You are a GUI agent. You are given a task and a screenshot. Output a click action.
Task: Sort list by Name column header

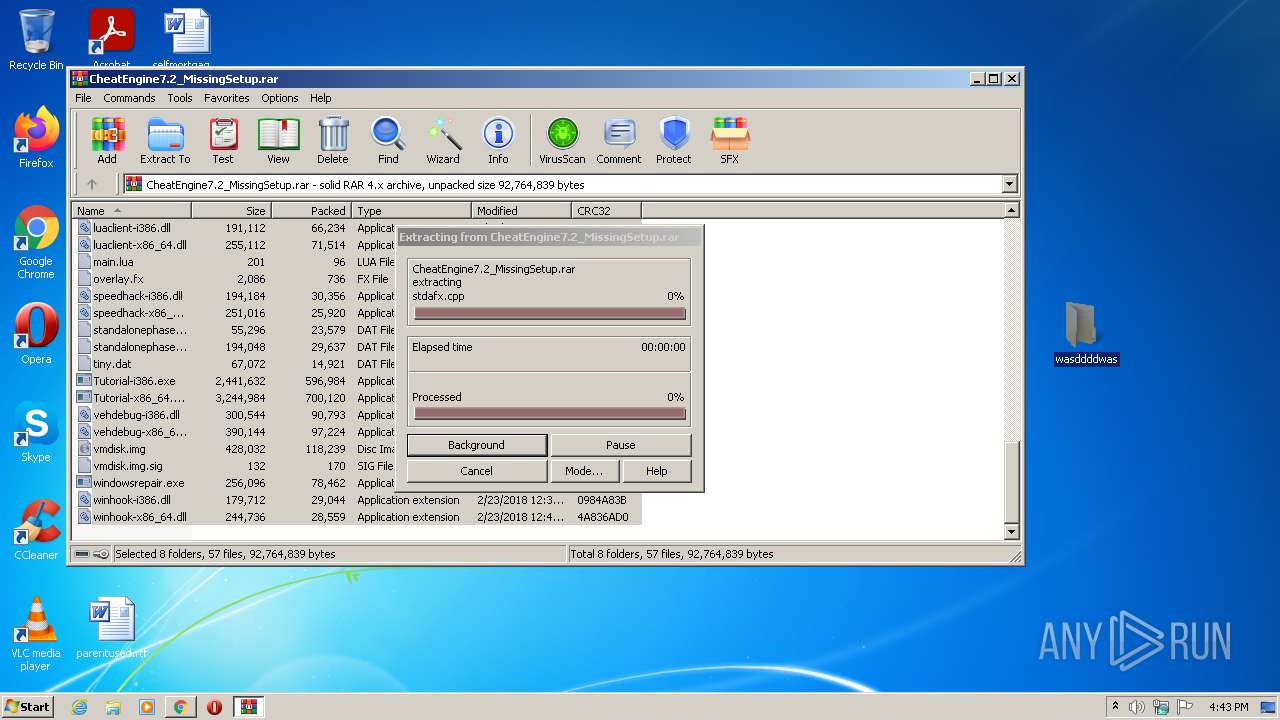pos(131,211)
